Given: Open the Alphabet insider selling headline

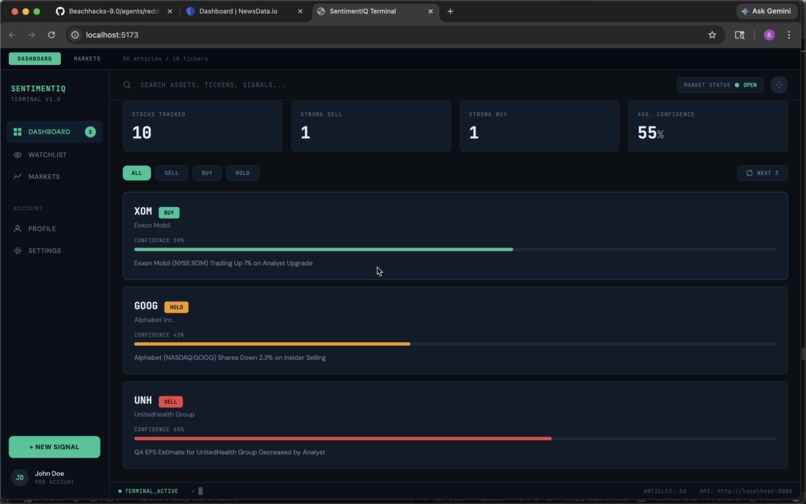Looking at the screenshot, I should (230, 358).
